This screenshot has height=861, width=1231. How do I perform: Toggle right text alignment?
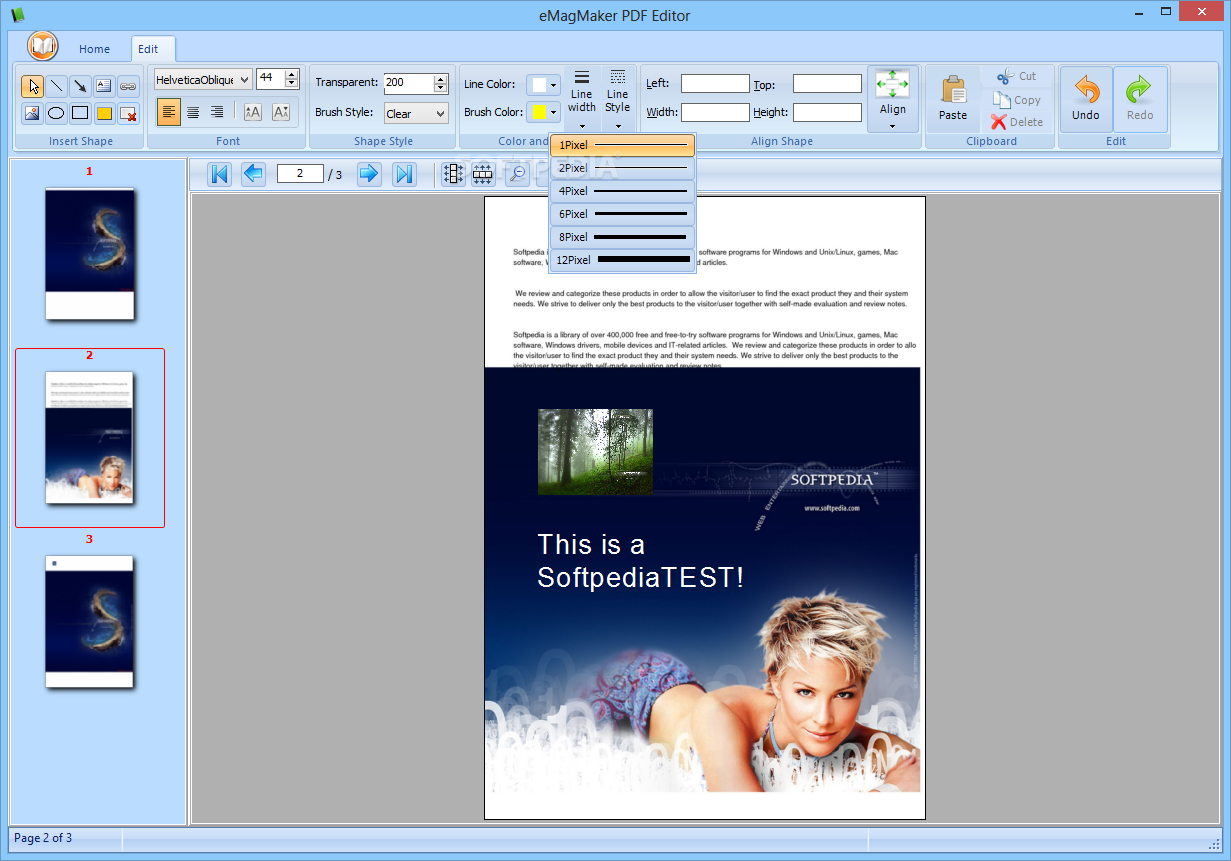(217, 112)
